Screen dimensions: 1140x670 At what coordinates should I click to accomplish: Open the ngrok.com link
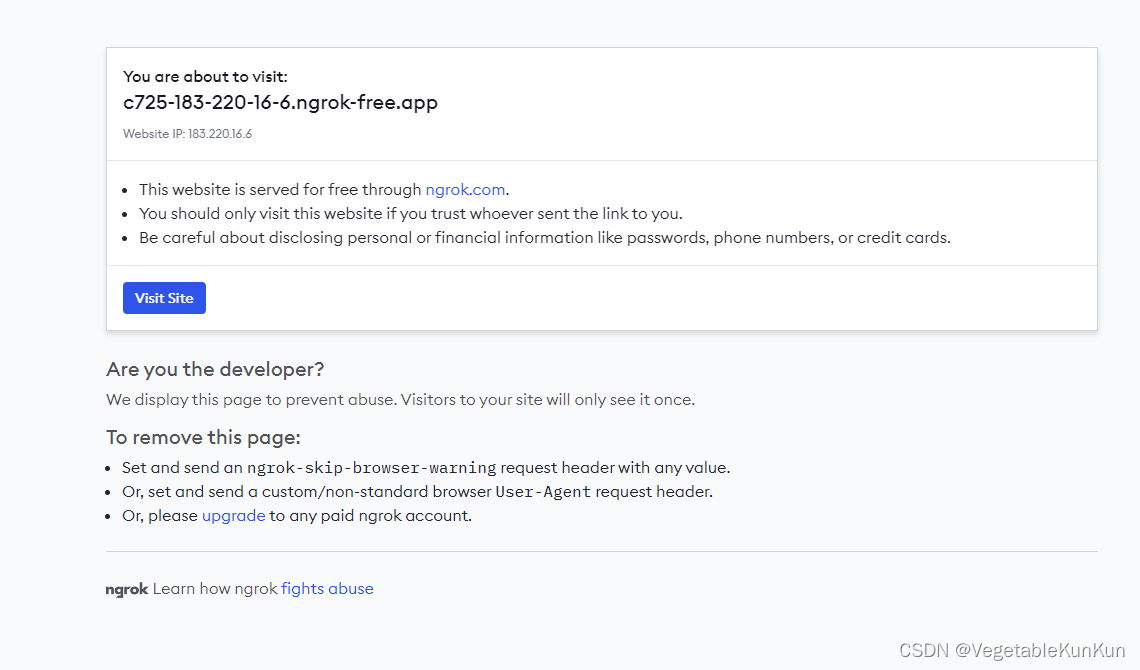pyautogui.click(x=465, y=189)
